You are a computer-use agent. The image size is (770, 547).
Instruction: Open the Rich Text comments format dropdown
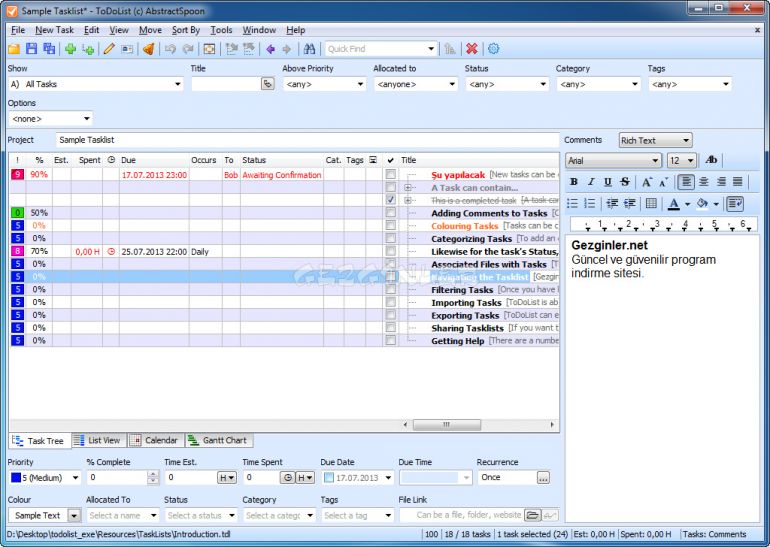click(686, 140)
